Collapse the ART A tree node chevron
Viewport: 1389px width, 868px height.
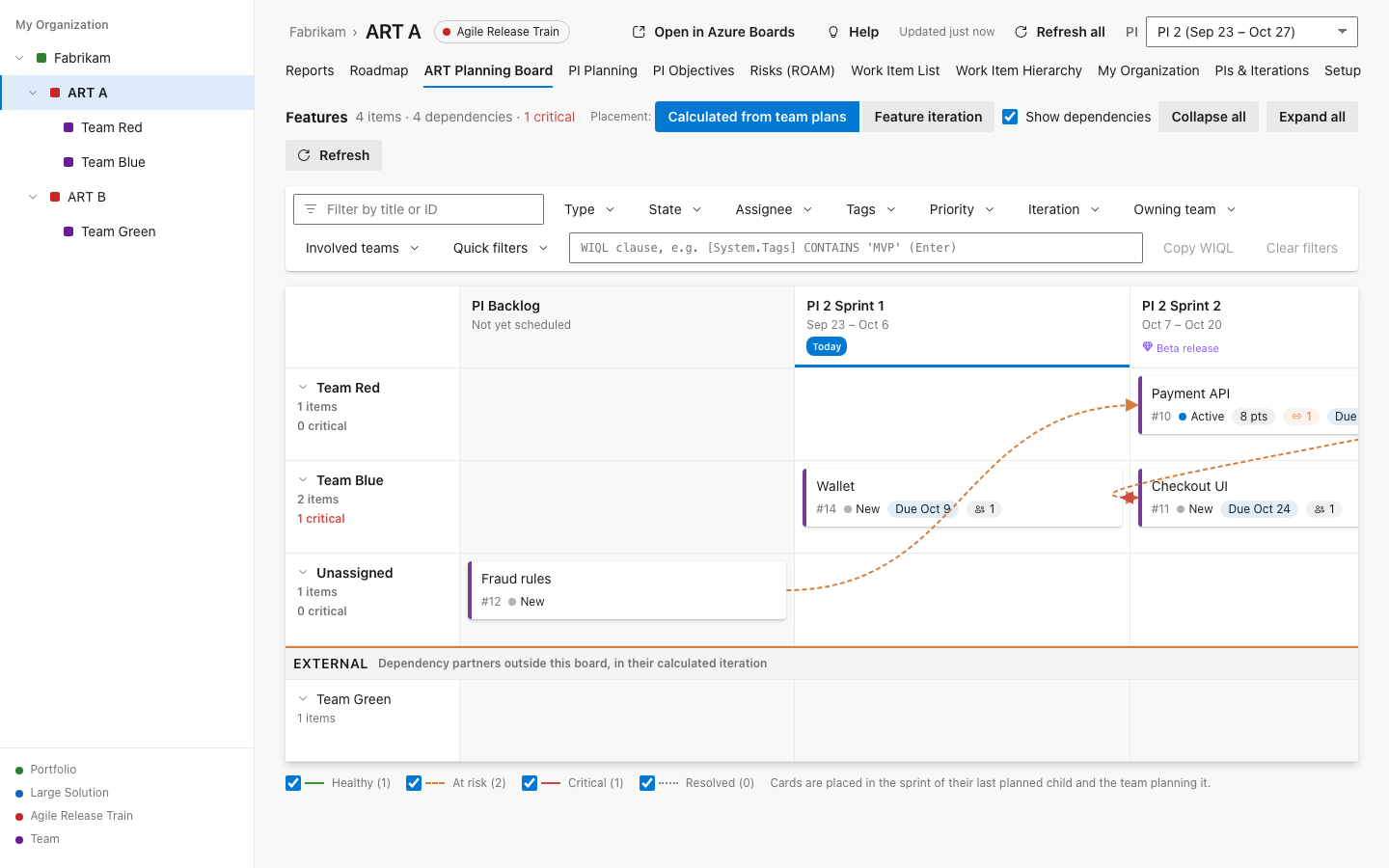pyautogui.click(x=33, y=93)
